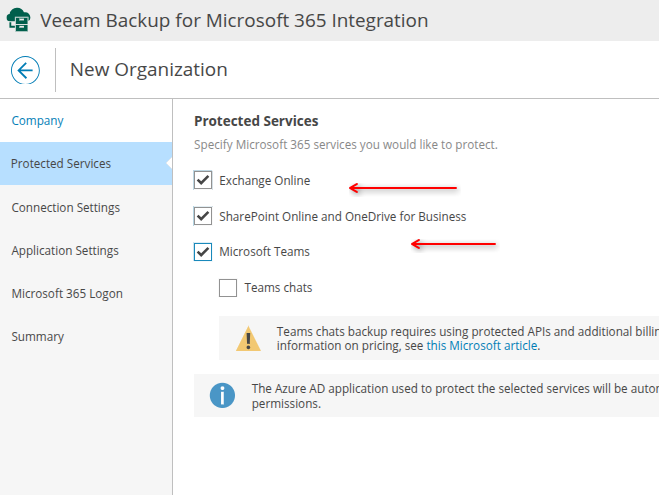This screenshot has height=495, width=659.
Task: Click the Protected Services section heading
Action: click(256, 121)
